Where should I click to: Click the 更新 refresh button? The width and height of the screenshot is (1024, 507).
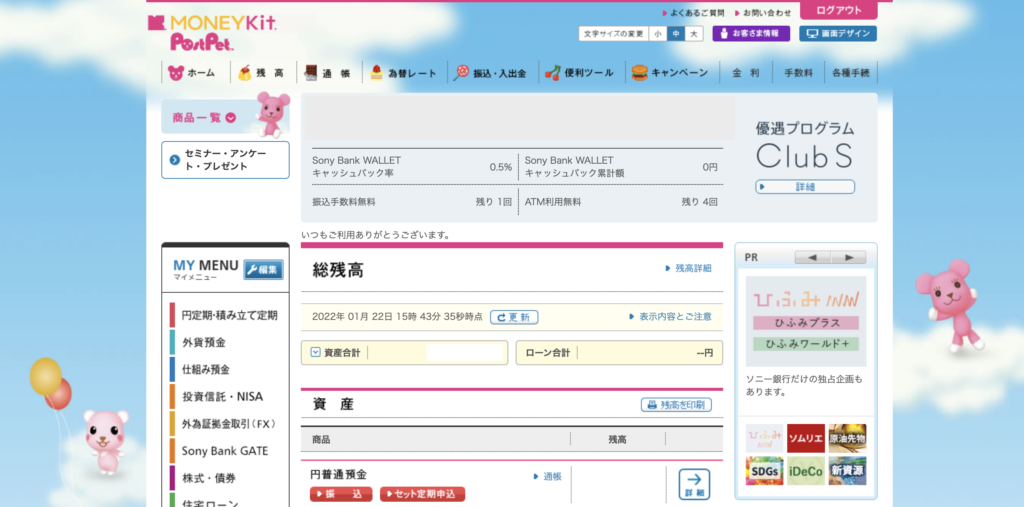pos(514,317)
